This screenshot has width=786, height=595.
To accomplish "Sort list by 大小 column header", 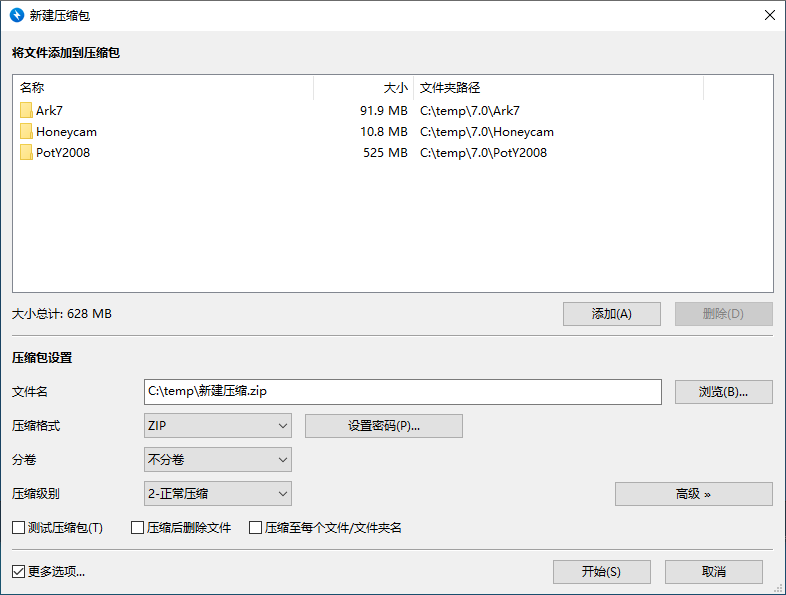I will click(x=362, y=88).
